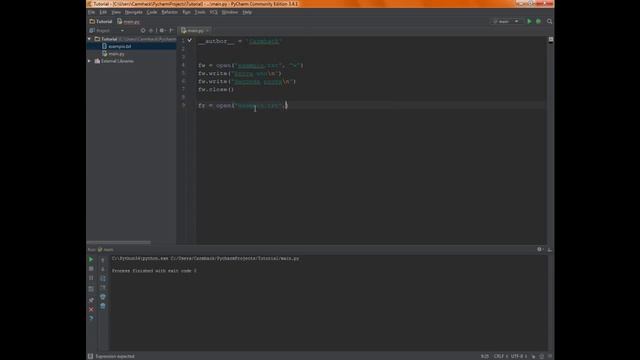Screen dimensions: 640x360
Task: Stop the process in the Run panel
Action: click(x=91, y=269)
